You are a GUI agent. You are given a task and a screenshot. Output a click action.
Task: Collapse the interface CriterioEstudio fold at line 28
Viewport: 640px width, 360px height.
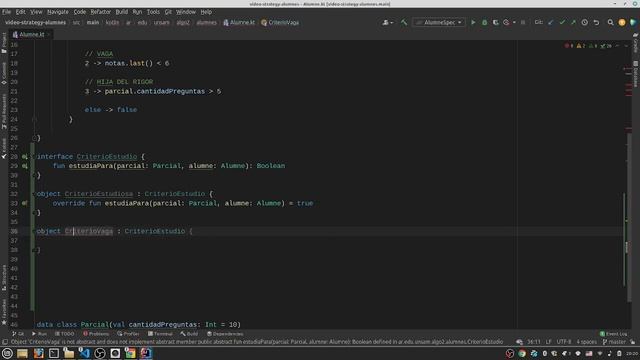coord(34,156)
